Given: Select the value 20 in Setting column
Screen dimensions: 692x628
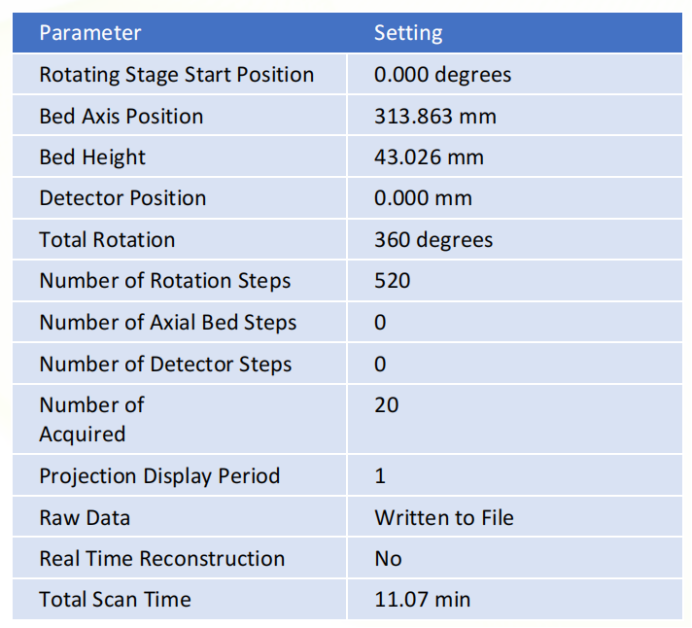Looking at the screenshot, I should 386,405.
